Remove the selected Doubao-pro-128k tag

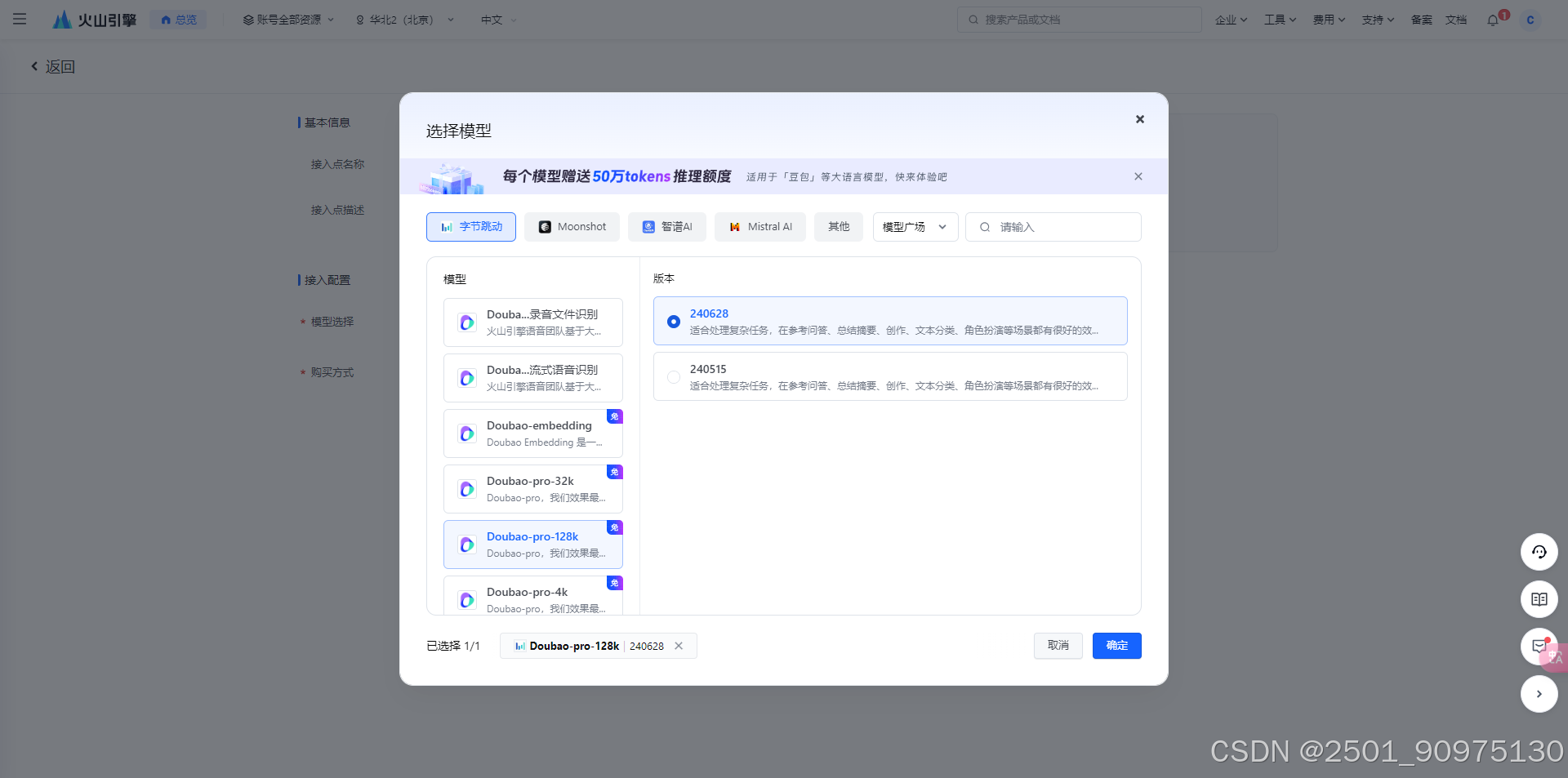coord(679,646)
